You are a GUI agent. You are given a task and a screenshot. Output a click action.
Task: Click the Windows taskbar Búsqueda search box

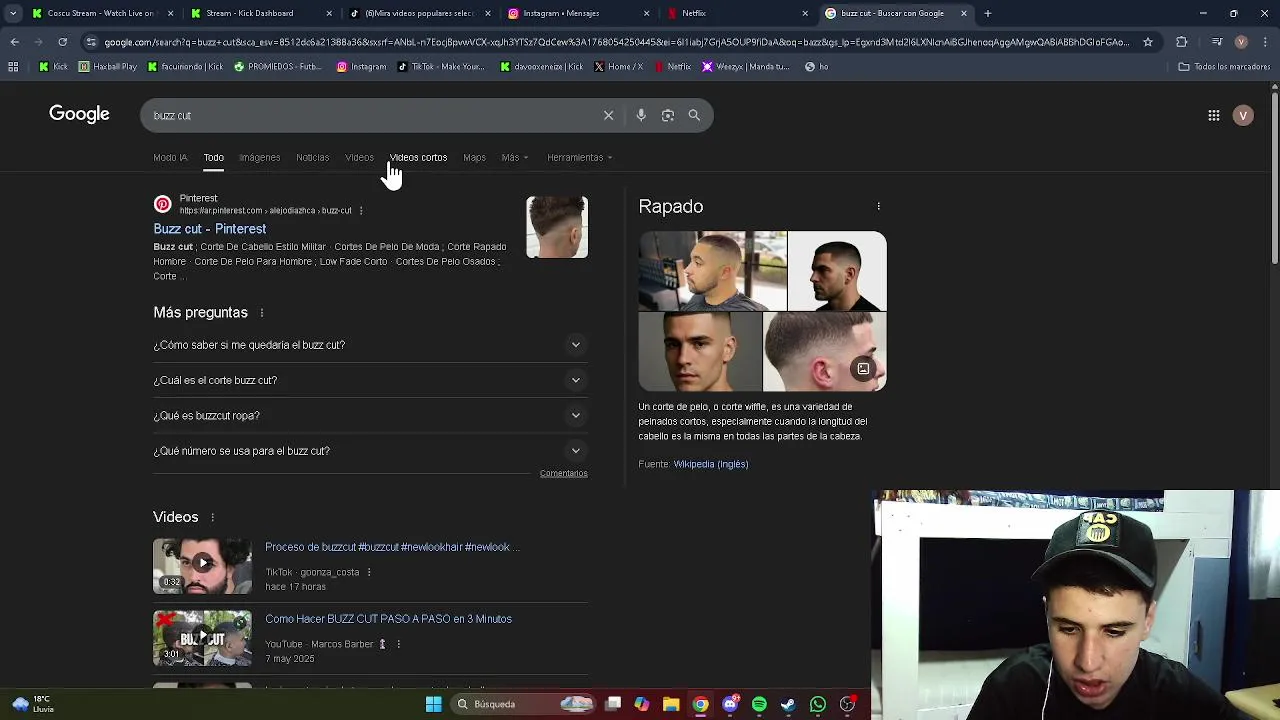click(x=521, y=704)
